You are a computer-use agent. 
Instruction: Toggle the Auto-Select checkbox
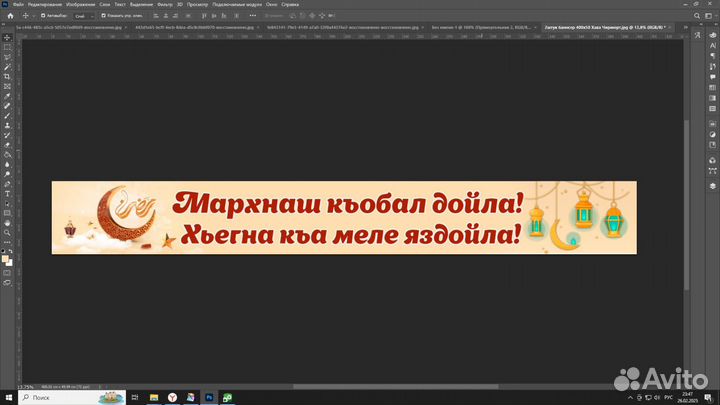[x=43, y=16]
